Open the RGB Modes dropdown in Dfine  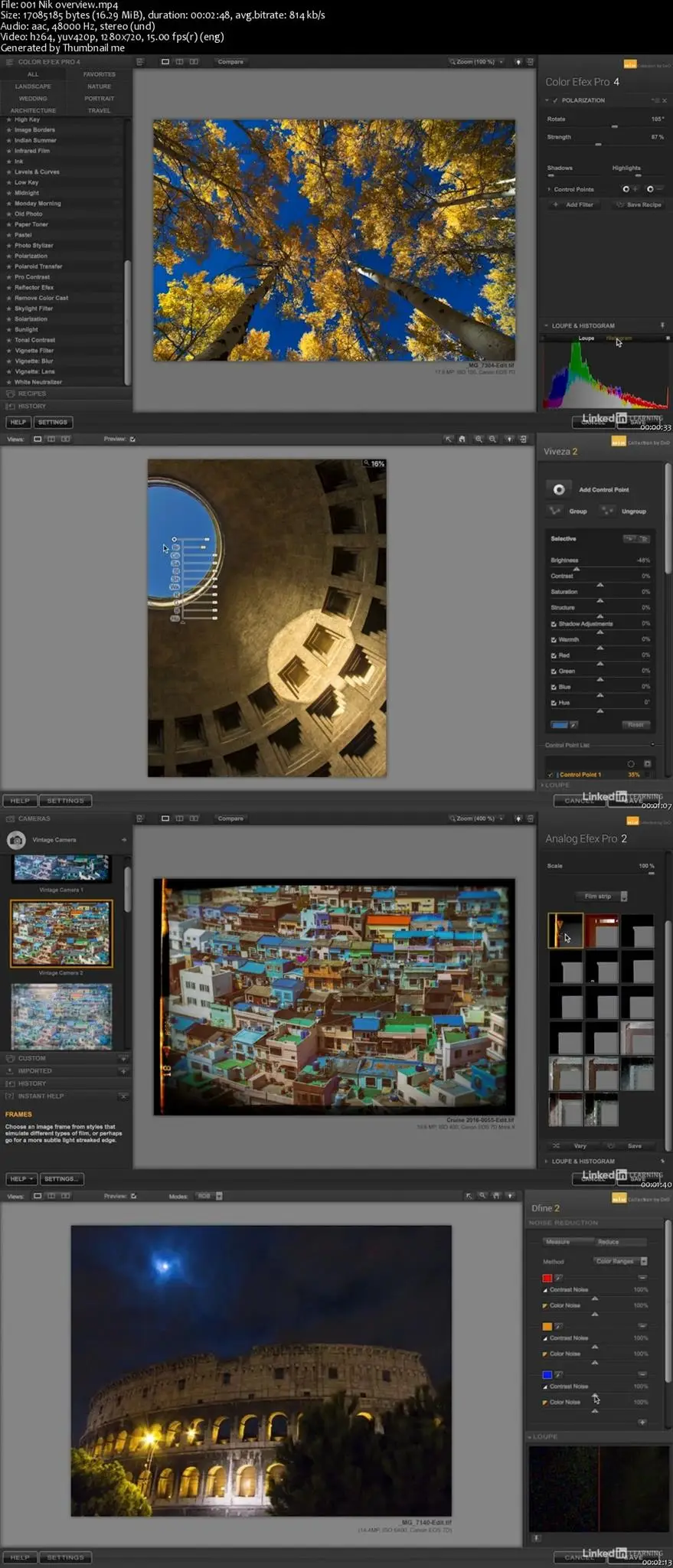pyautogui.click(x=209, y=1196)
